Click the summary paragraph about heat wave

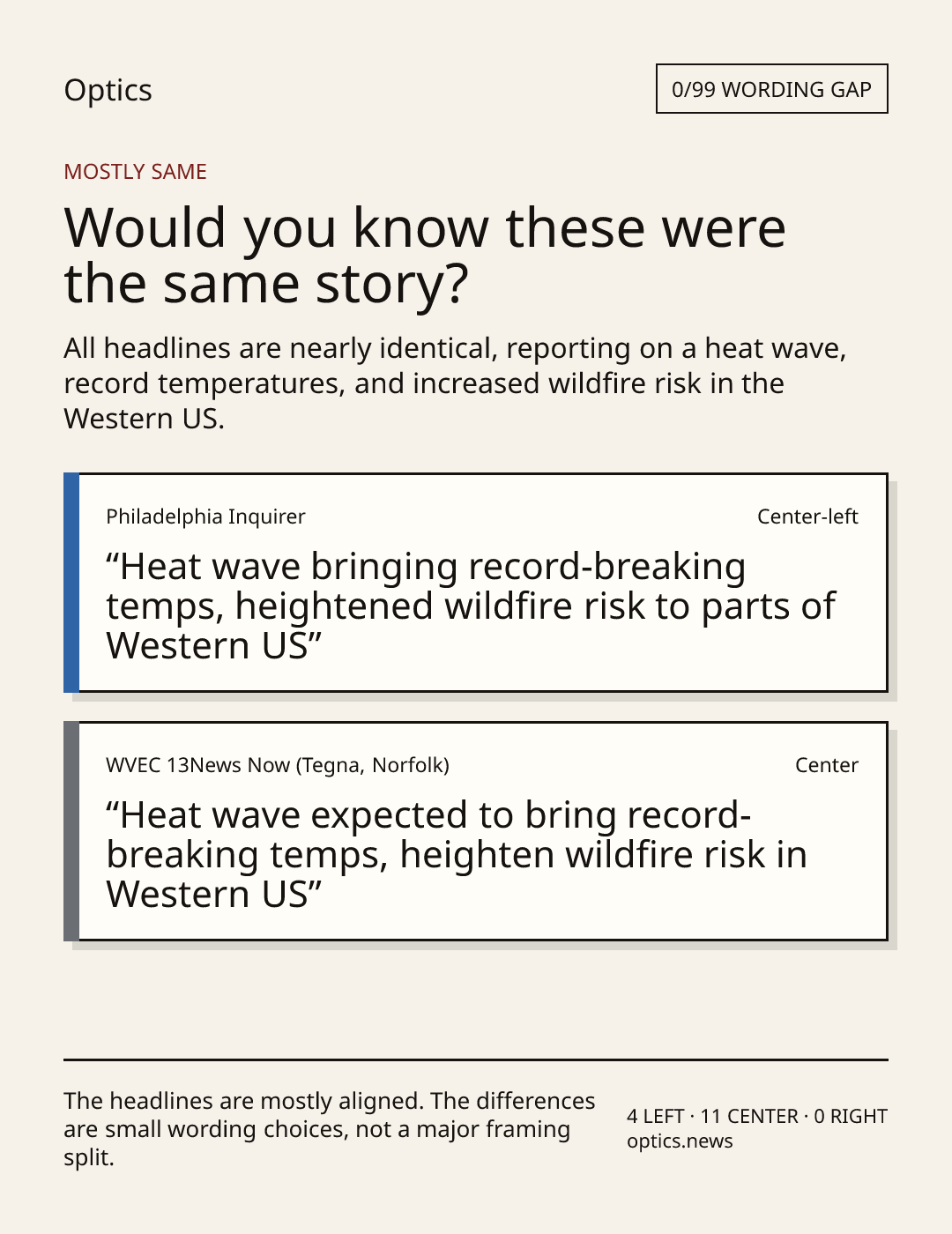point(455,383)
